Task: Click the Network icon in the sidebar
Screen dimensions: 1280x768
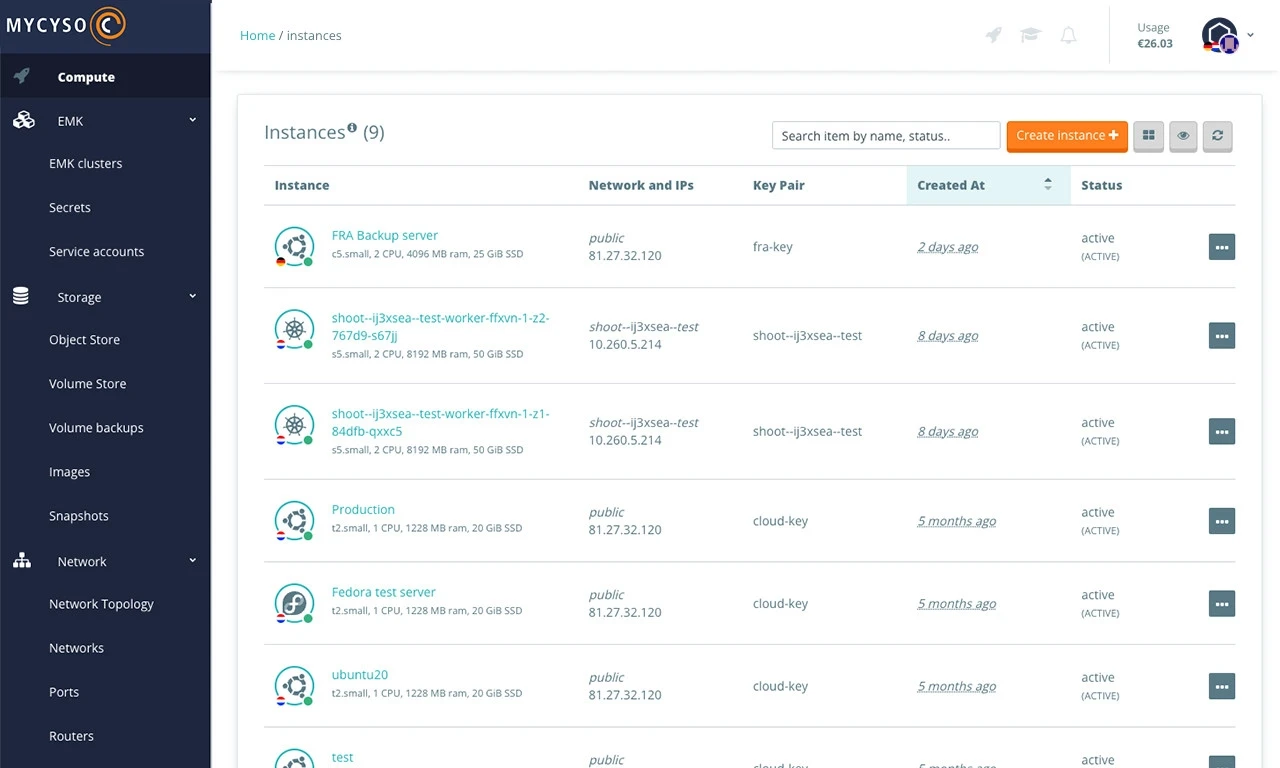Action: pyautogui.click(x=22, y=560)
